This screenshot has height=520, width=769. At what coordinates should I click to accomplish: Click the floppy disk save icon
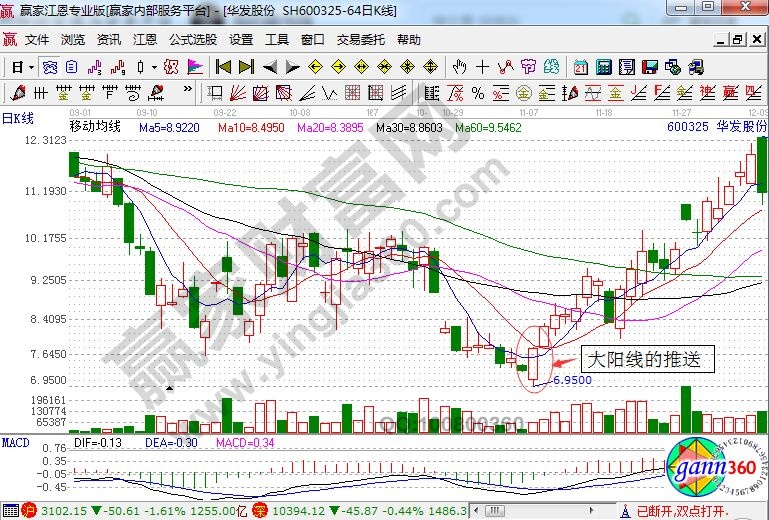point(650,67)
